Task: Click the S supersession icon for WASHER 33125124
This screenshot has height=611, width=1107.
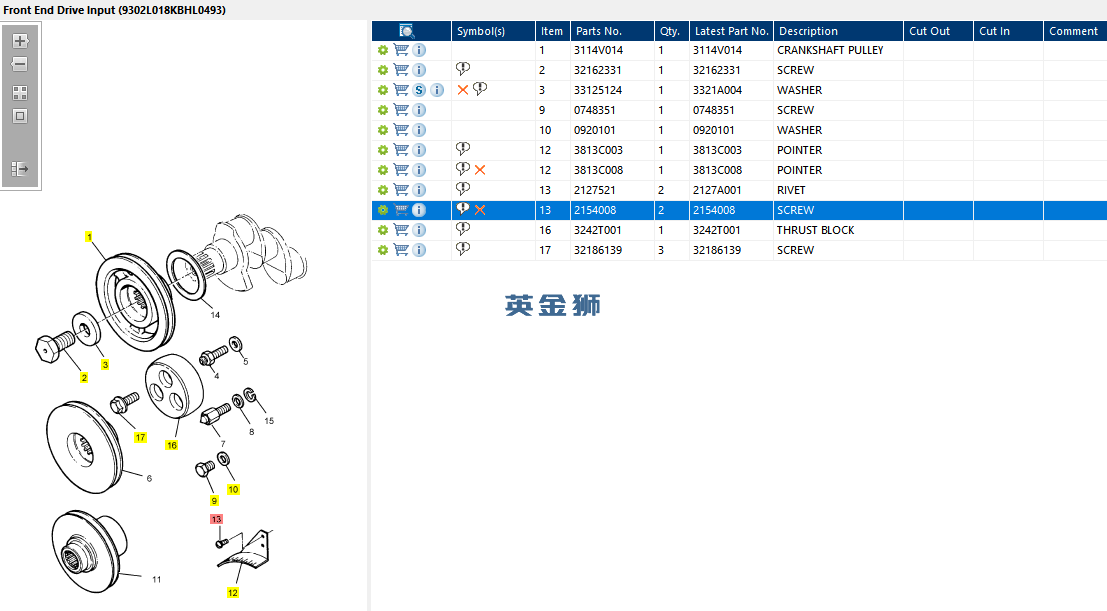Action: [x=419, y=90]
